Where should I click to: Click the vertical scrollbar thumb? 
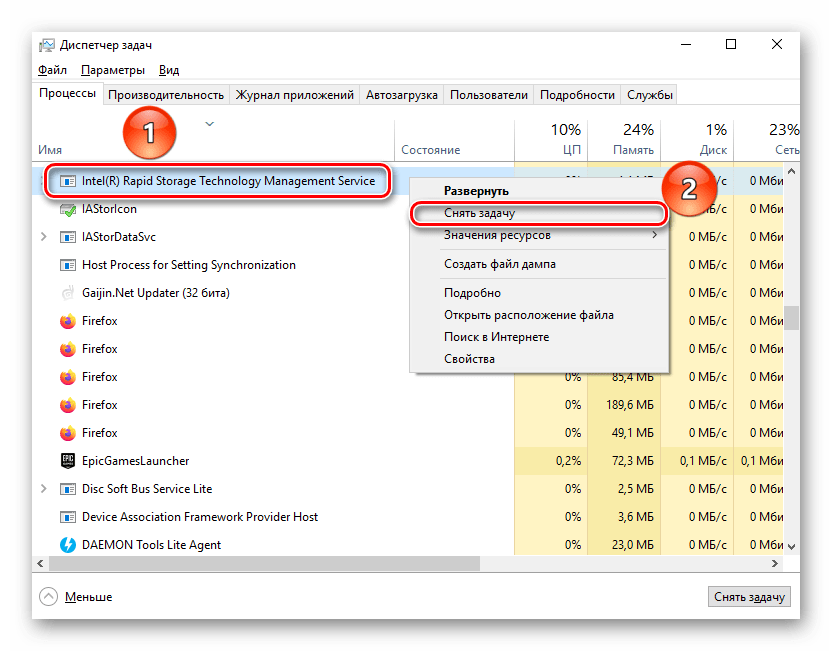click(791, 317)
